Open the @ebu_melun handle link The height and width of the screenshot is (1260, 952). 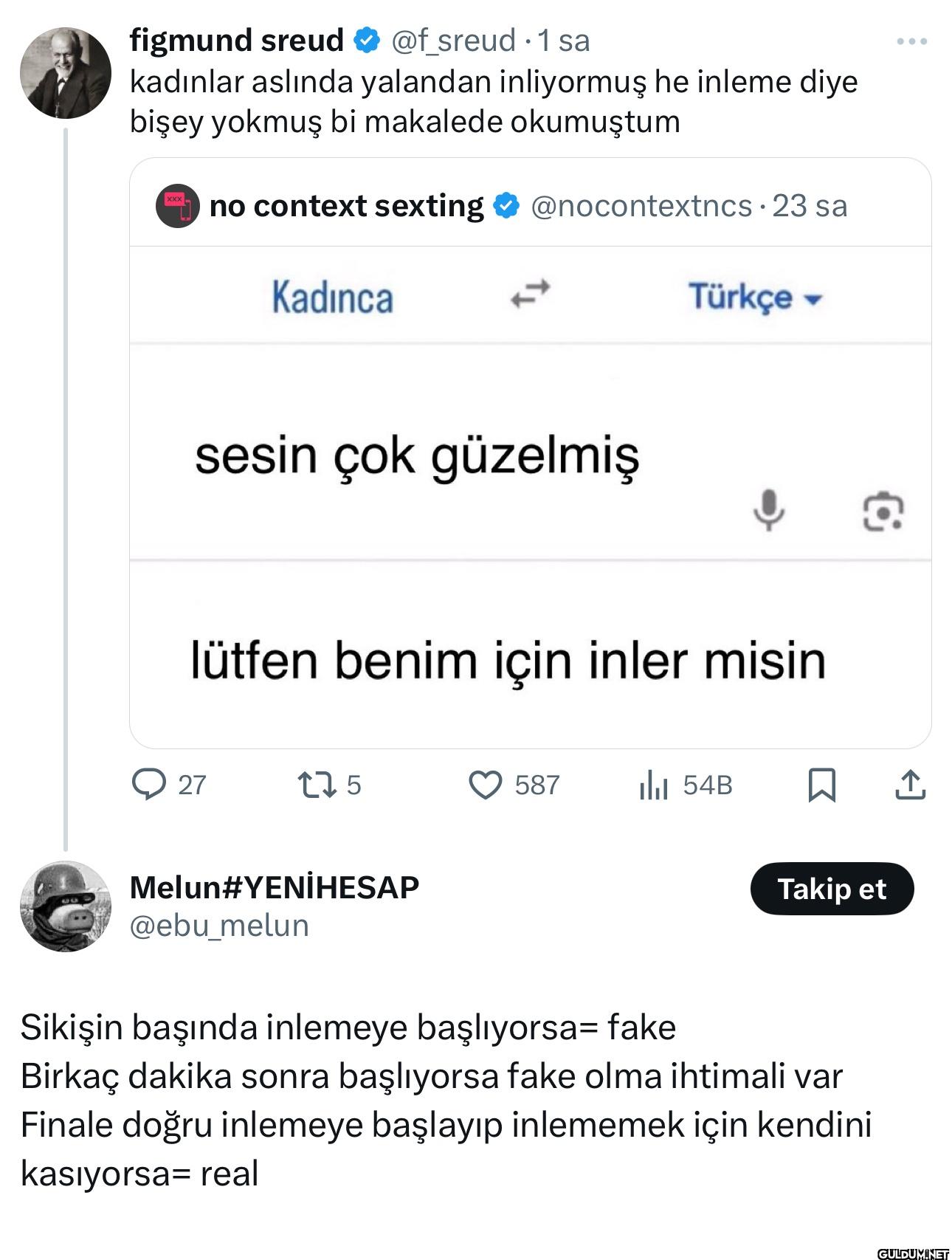point(219,926)
